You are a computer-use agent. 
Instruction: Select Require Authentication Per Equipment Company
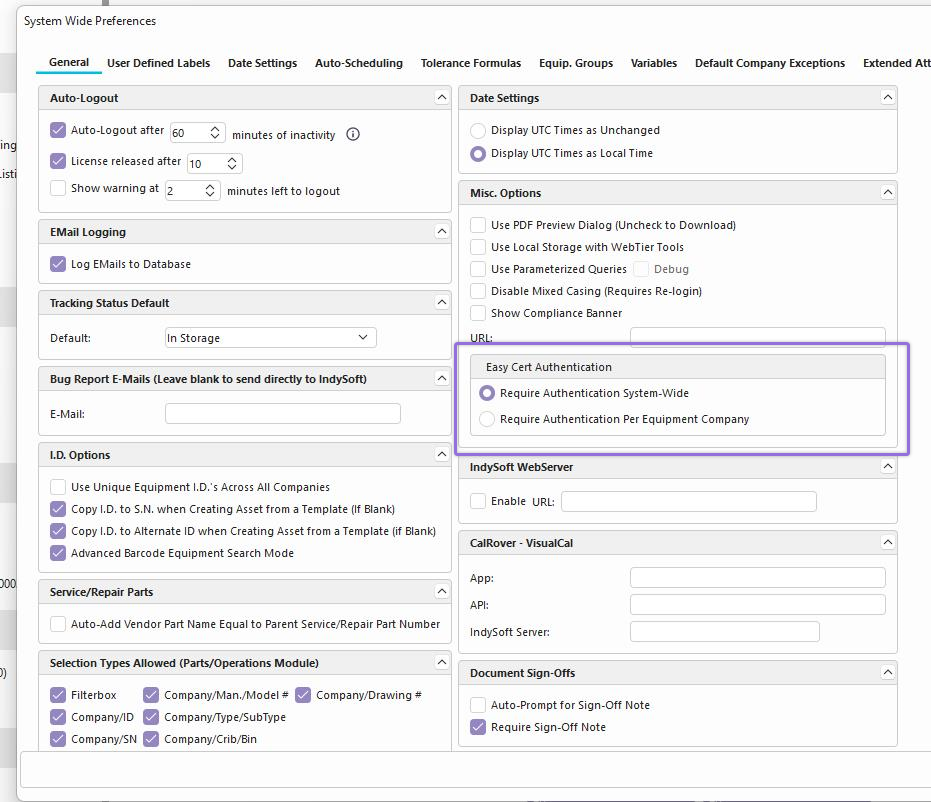tap(487, 419)
